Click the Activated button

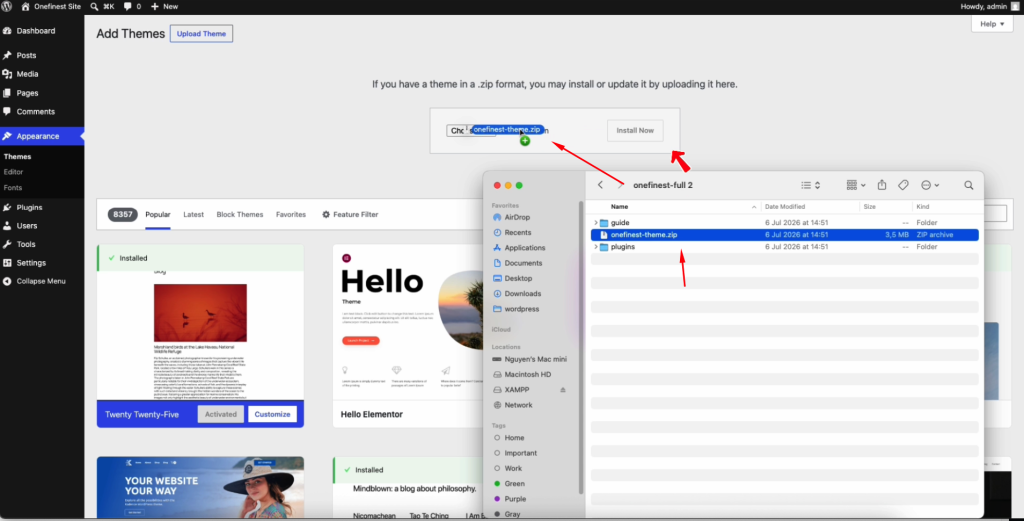coord(221,414)
